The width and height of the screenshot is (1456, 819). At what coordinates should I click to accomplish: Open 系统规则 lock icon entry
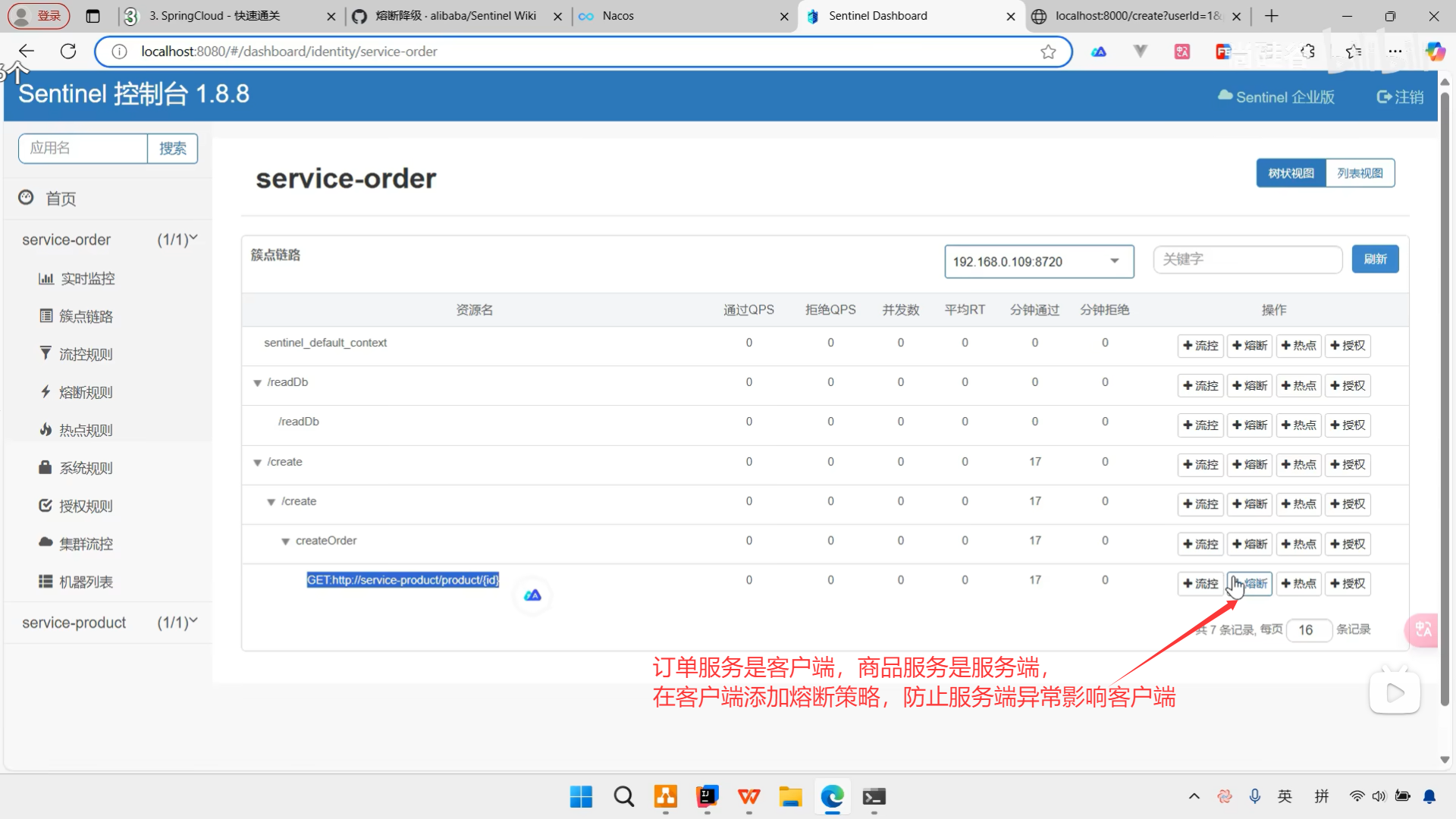pyautogui.click(x=45, y=468)
